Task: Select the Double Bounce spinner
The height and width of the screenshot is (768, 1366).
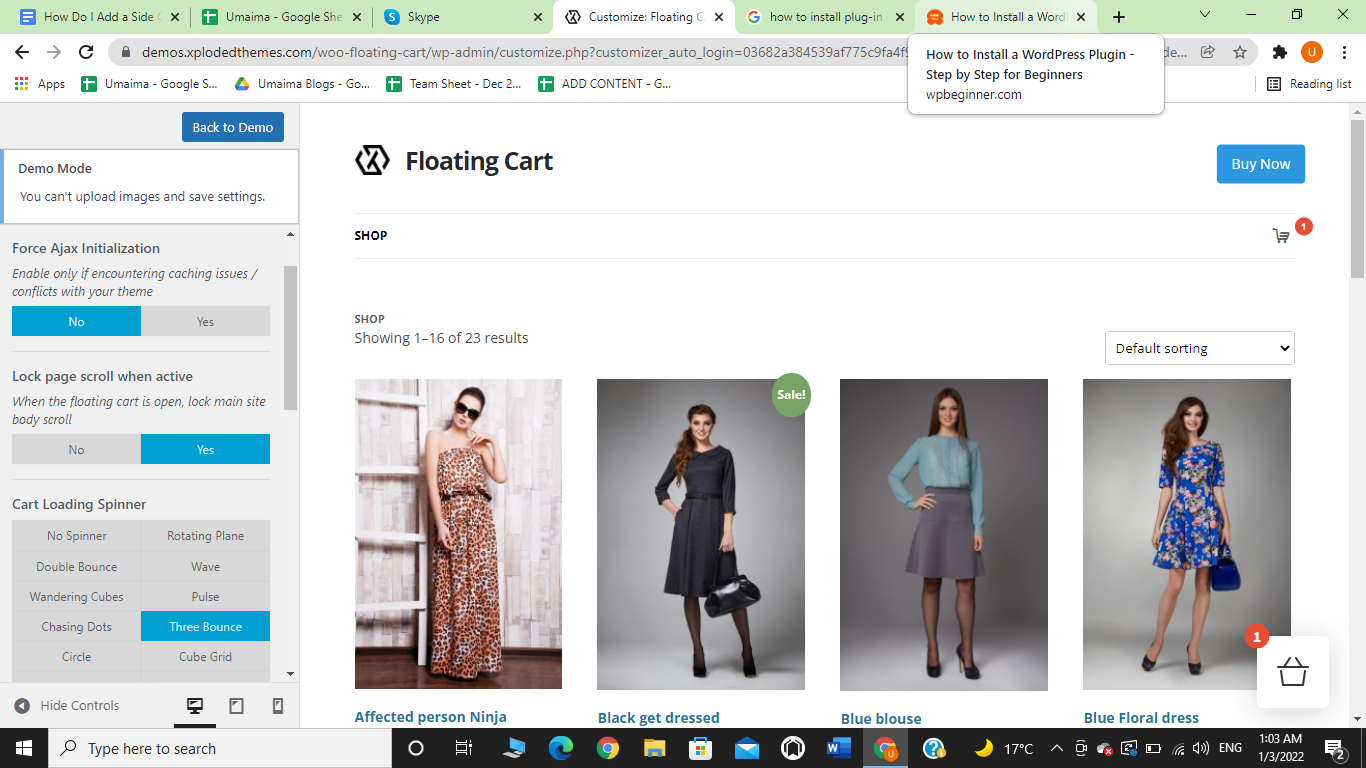Action: tap(76, 566)
